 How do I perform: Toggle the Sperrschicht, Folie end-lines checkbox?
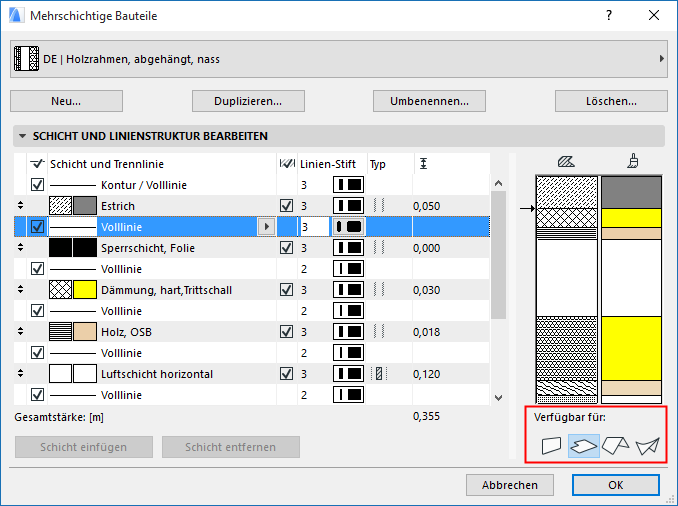[x=287, y=248]
